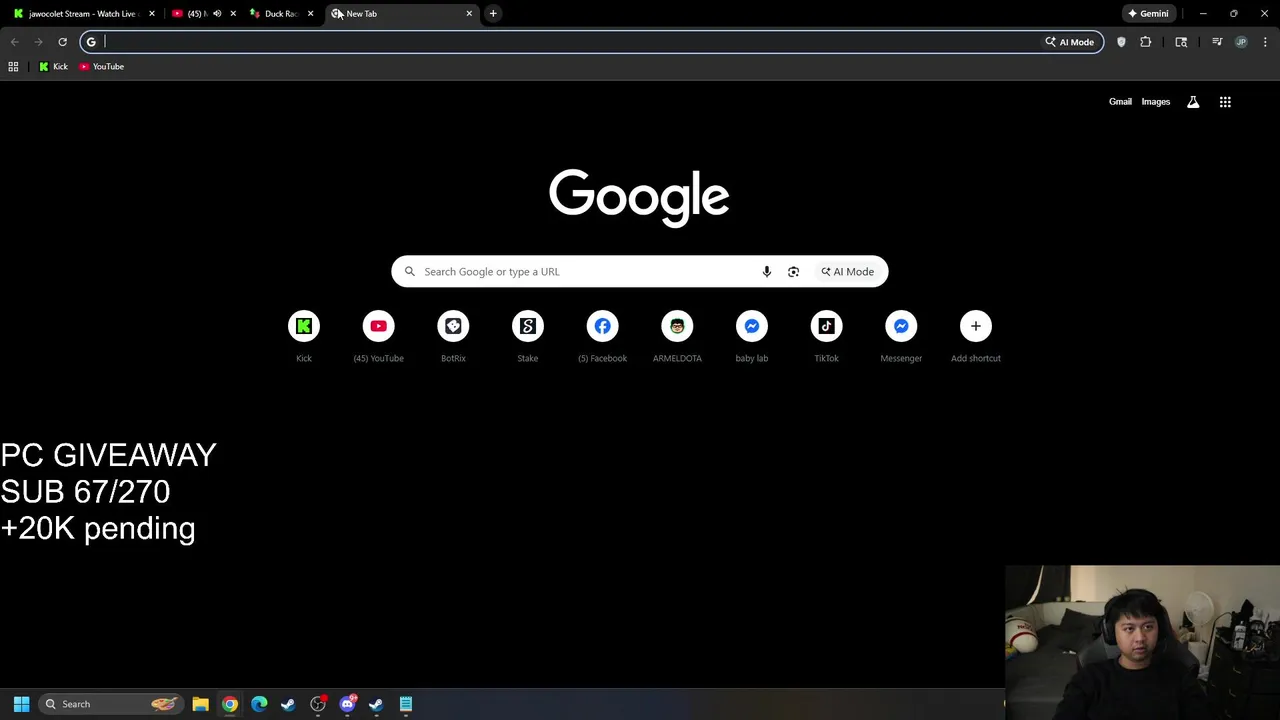Open the Kick bookmark in bookmarks bar

click(x=53, y=66)
